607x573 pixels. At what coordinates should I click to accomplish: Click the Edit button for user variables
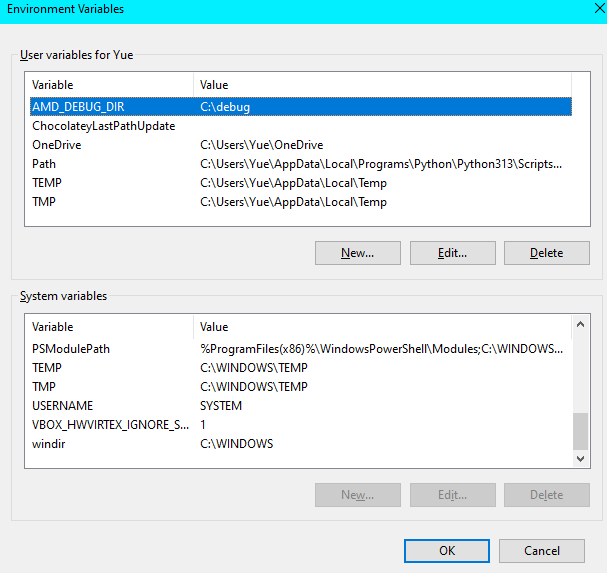click(x=453, y=253)
